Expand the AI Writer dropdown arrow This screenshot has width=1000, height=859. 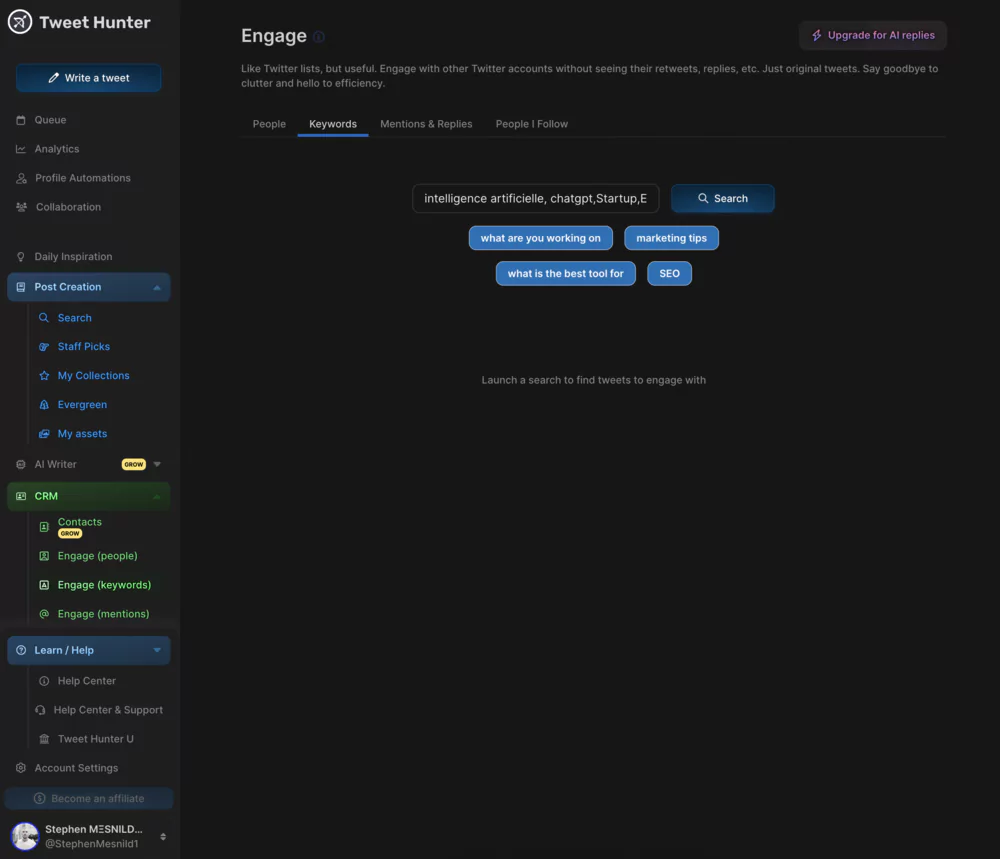tap(157, 464)
